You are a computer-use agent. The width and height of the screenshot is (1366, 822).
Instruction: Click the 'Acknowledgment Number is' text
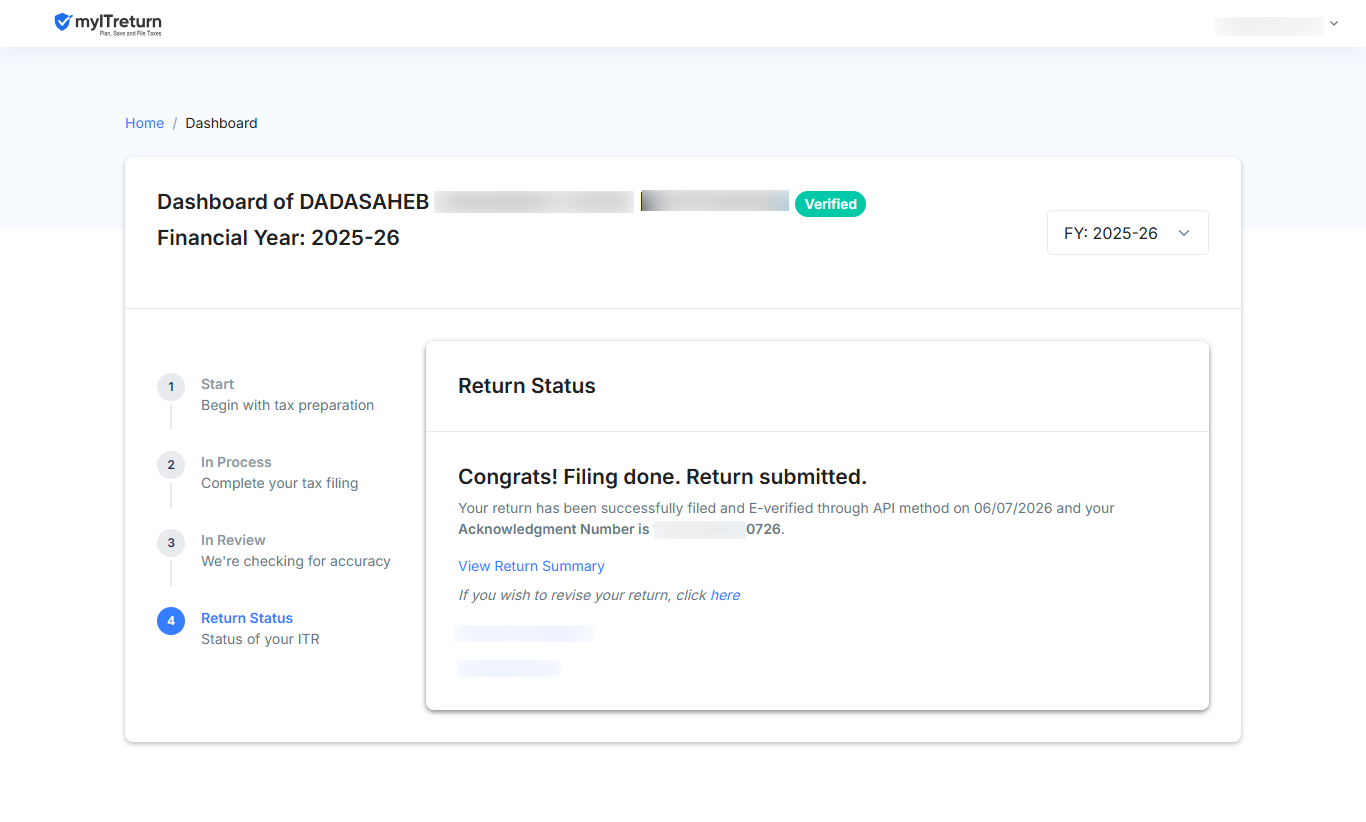[553, 529]
